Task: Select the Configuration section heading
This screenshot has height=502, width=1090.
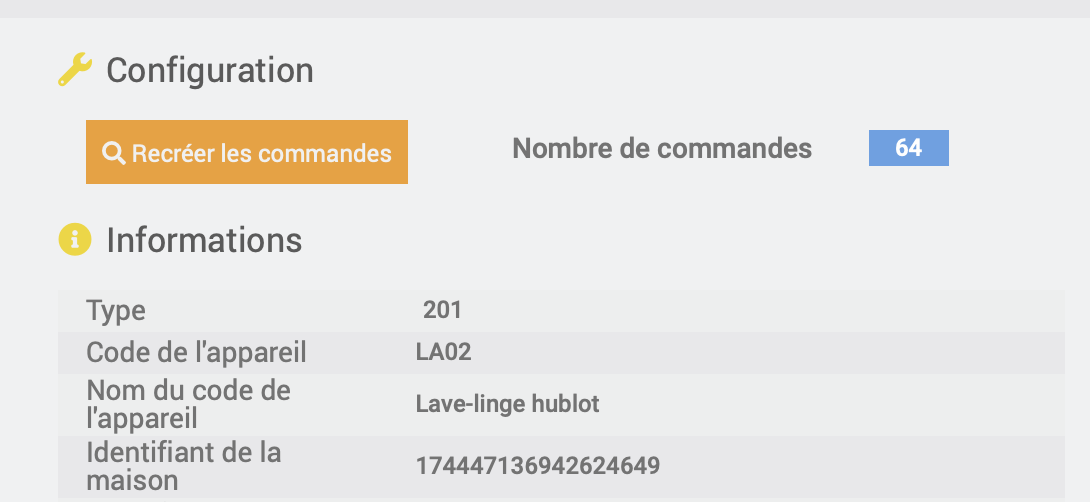Action: 209,70
